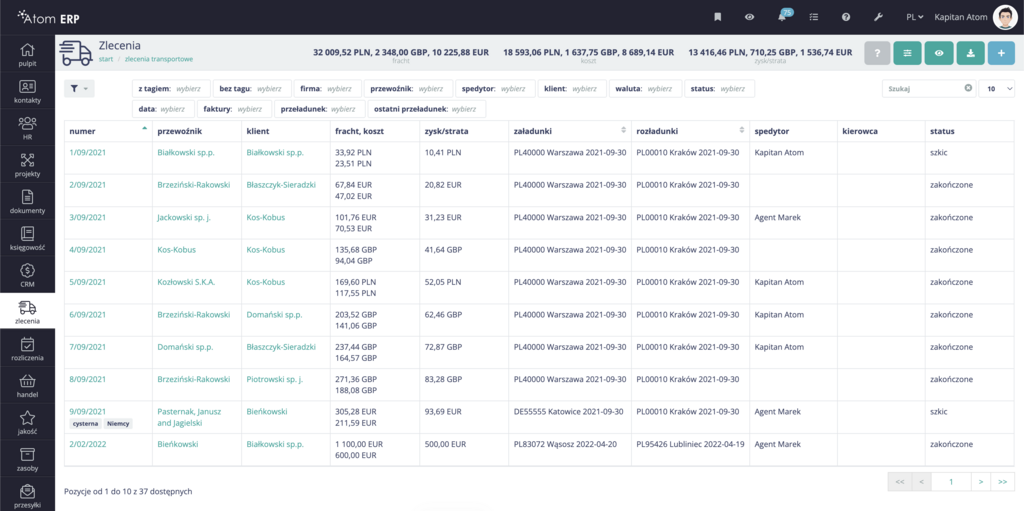Viewport: 1024px width, 511px height.
Task: Open order 5/09/2021
Action: 88,282
